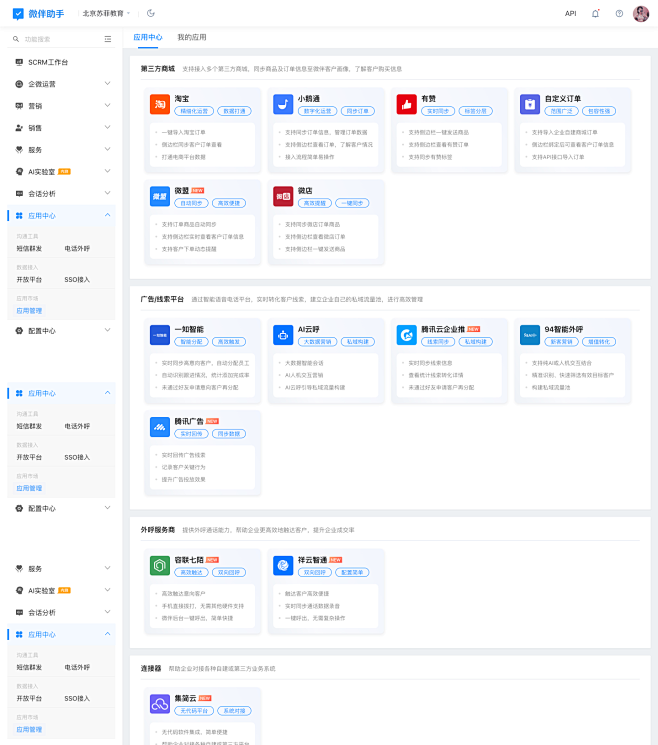
Task: Open the help question-mark icon
Action: point(619,13)
